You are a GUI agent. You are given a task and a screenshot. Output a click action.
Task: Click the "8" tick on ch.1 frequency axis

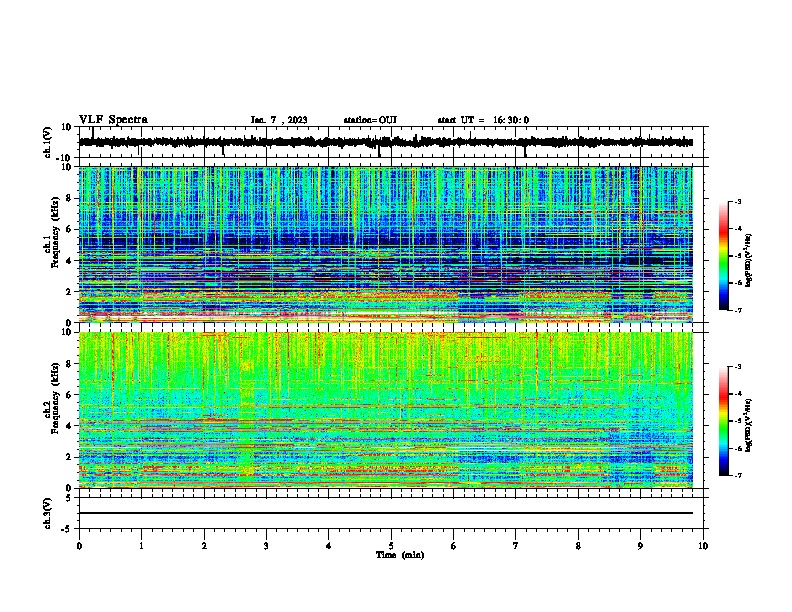(x=70, y=198)
